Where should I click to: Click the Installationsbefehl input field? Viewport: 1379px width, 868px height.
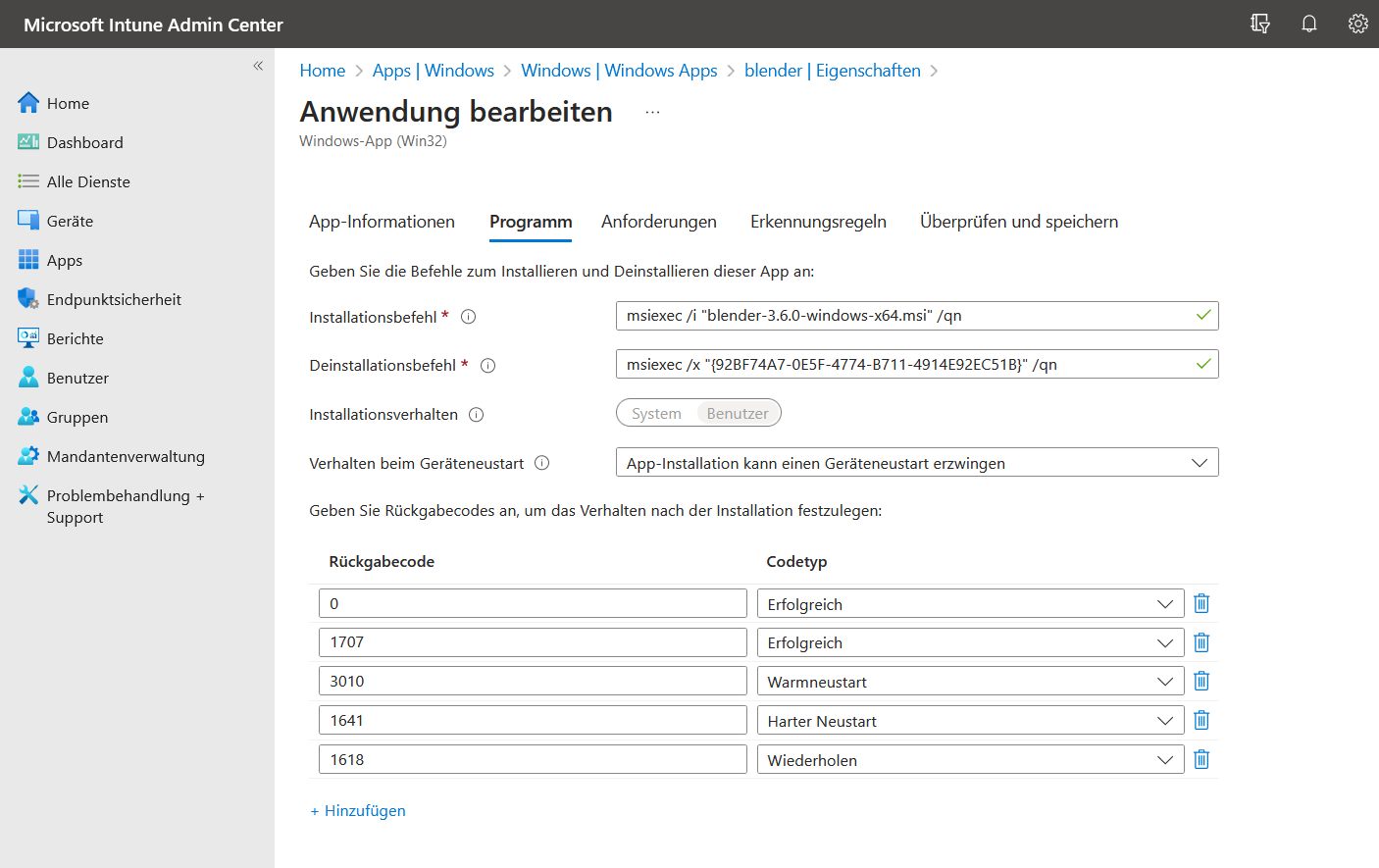[x=917, y=316]
